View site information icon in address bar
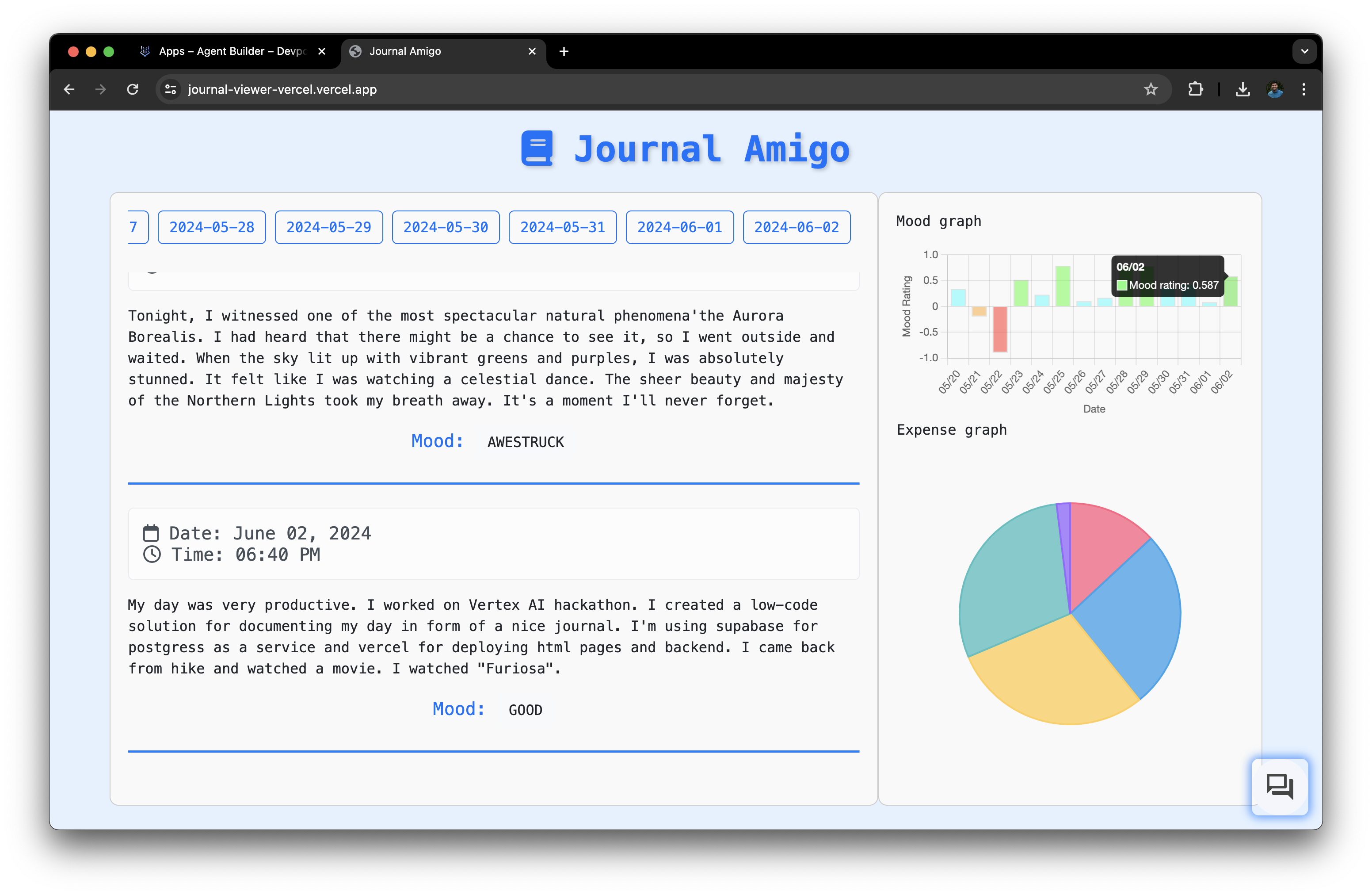The width and height of the screenshot is (1372, 895). (171, 89)
